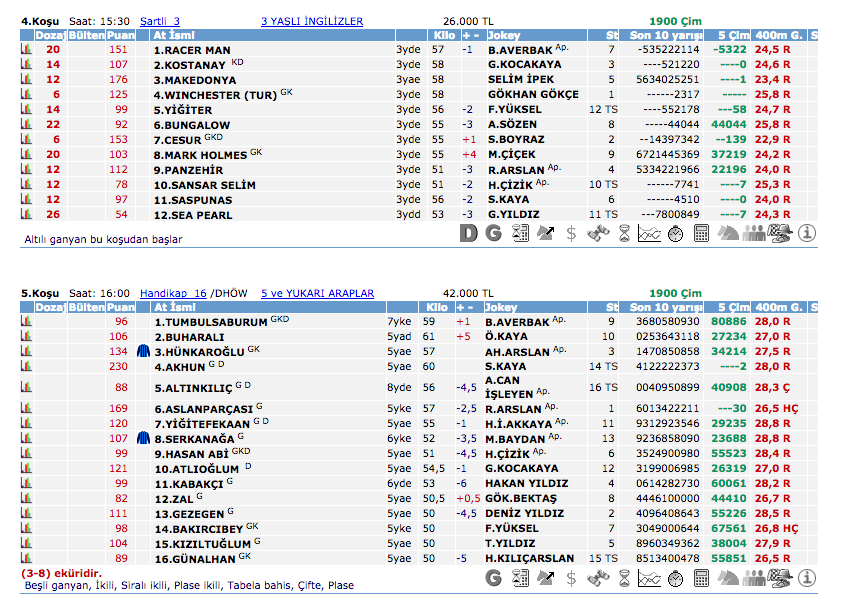Click the bar chart icon beside TUMBULSABURUM
Image resolution: width=849 pixels, height=613 pixels.
click(27, 322)
